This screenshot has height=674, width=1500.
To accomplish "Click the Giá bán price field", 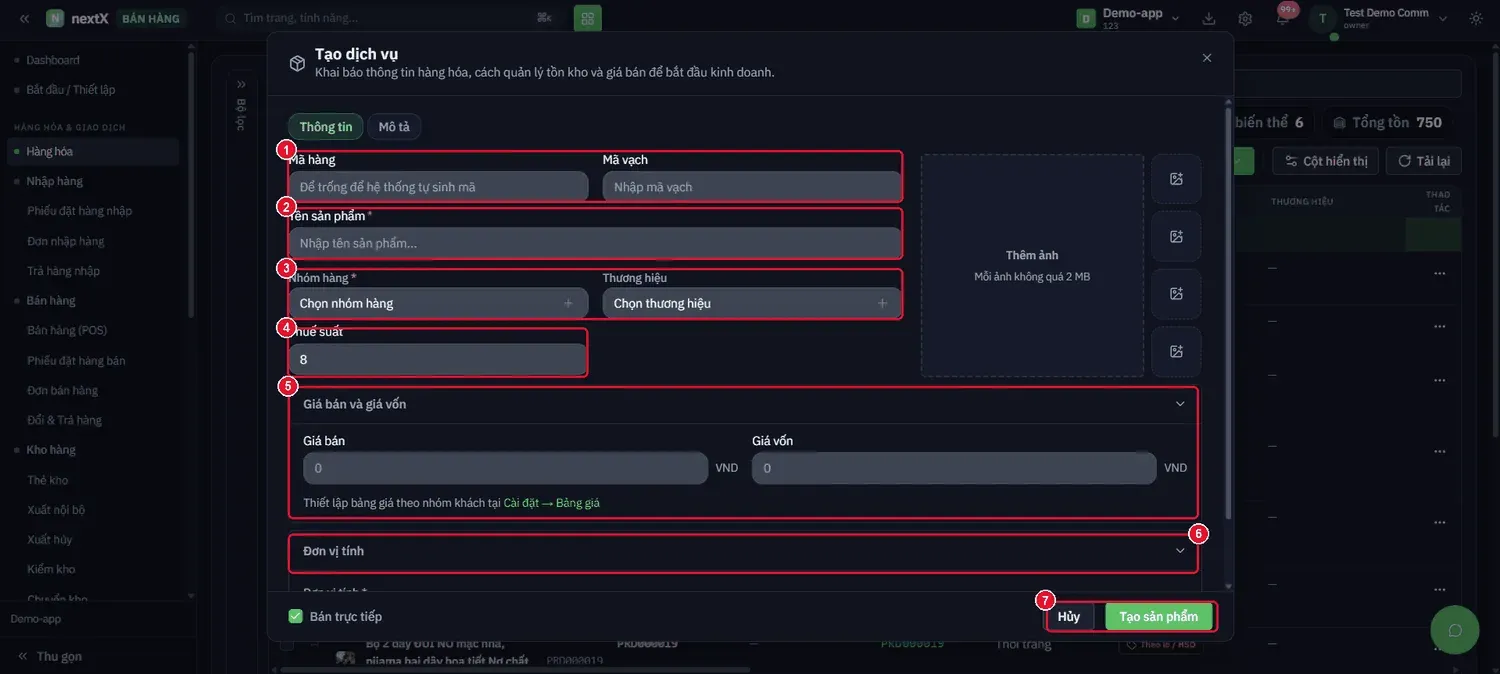I will 505,468.
